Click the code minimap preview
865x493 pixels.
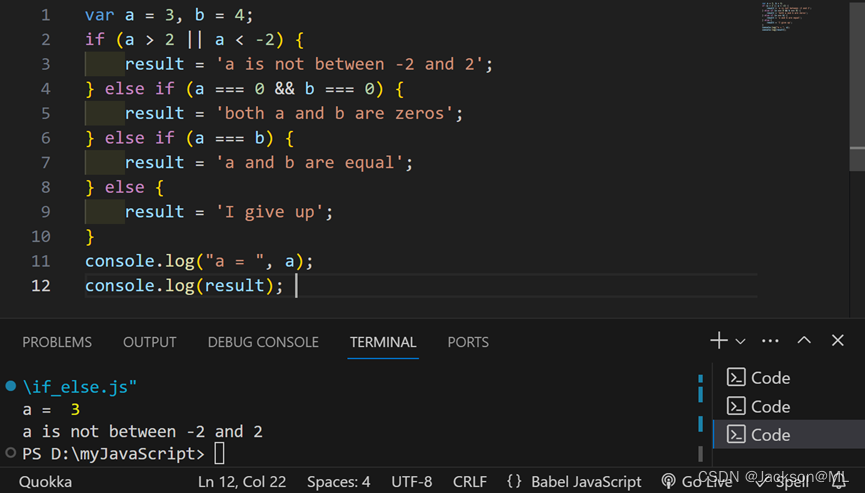coord(790,18)
